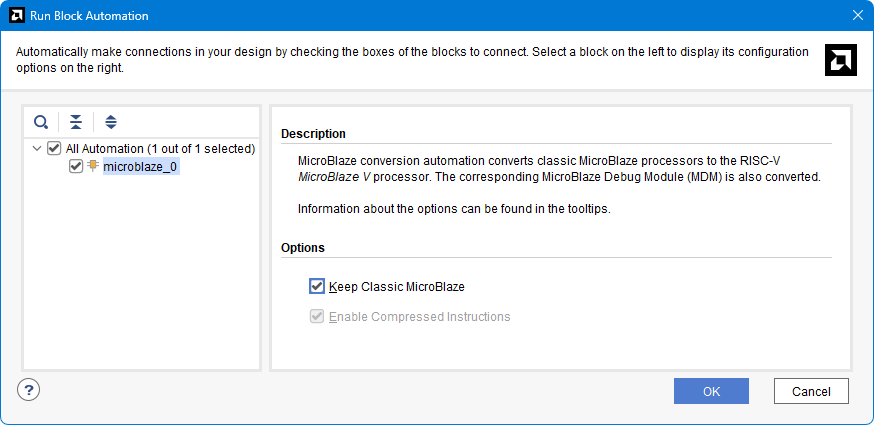Confirm automation with the OK button

pos(711,391)
